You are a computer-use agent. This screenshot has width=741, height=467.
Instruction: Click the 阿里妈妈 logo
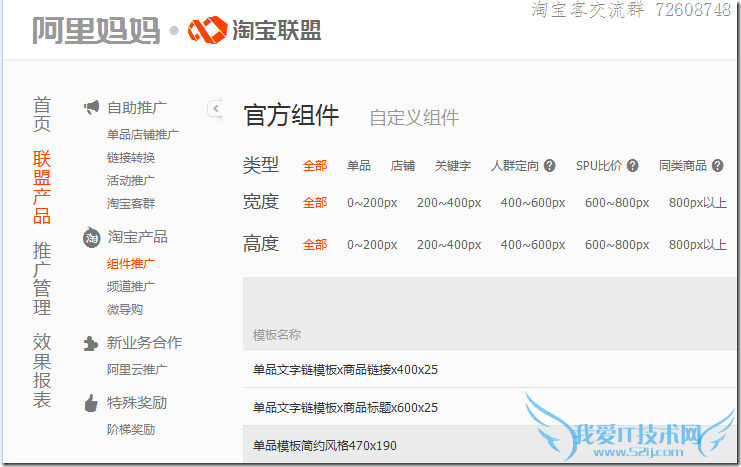[x=96, y=31]
